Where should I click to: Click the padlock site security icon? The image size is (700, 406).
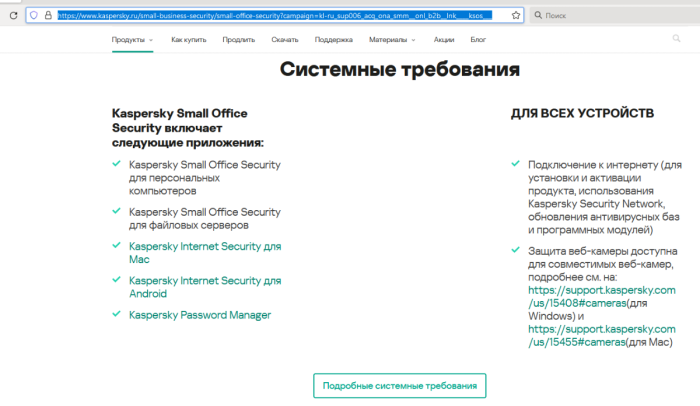[x=48, y=16]
